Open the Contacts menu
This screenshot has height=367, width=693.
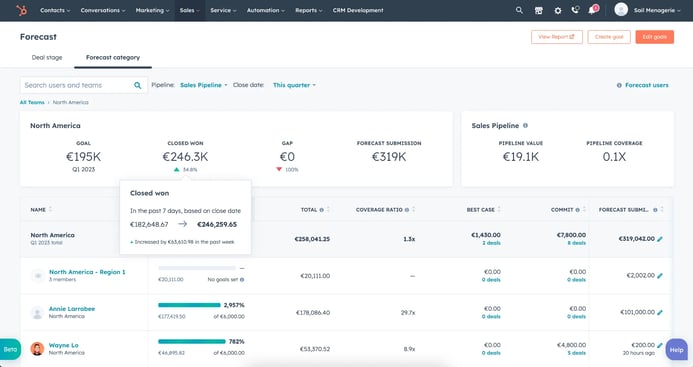[x=55, y=10]
